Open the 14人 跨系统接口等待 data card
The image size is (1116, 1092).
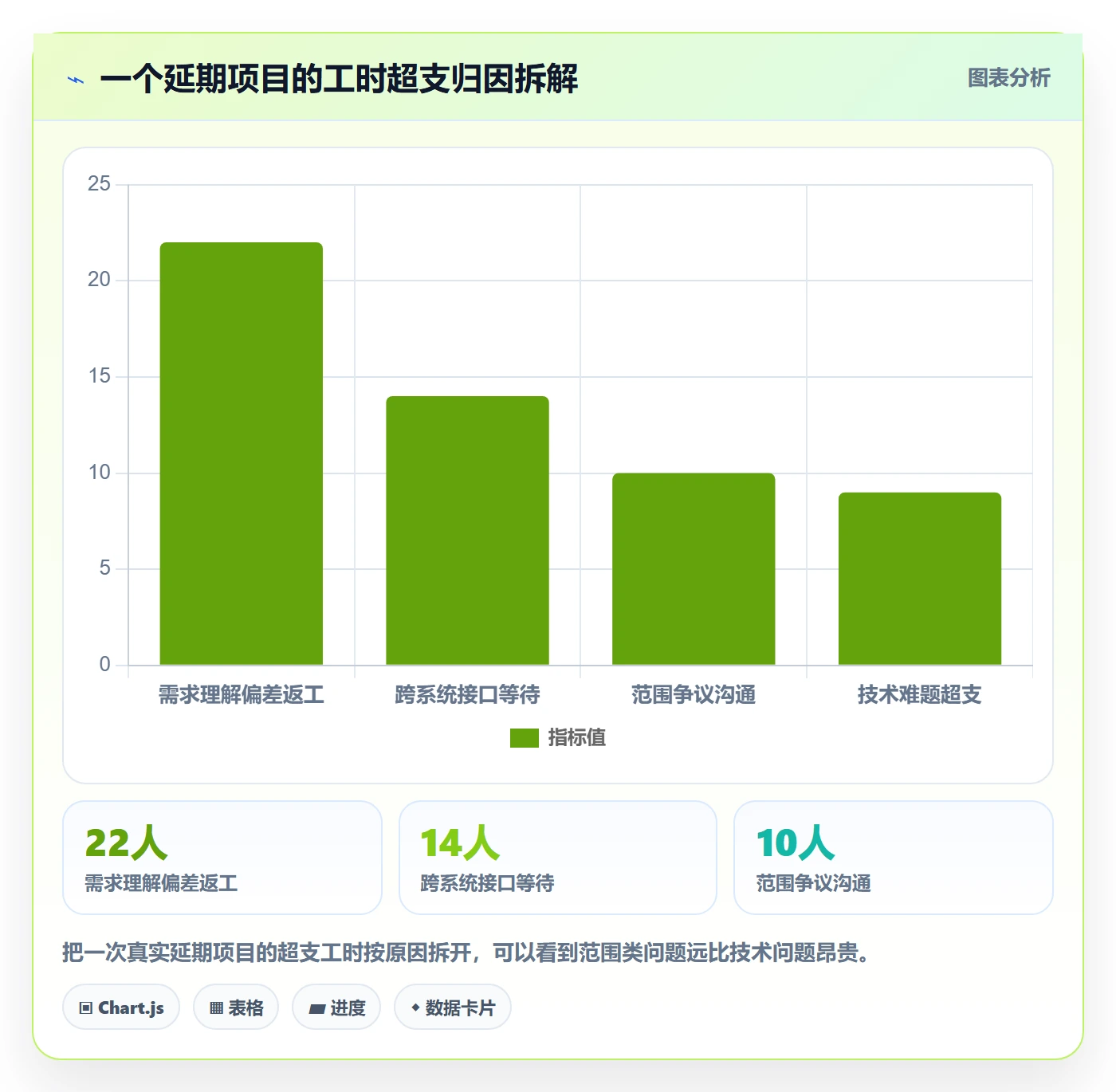tap(558, 858)
